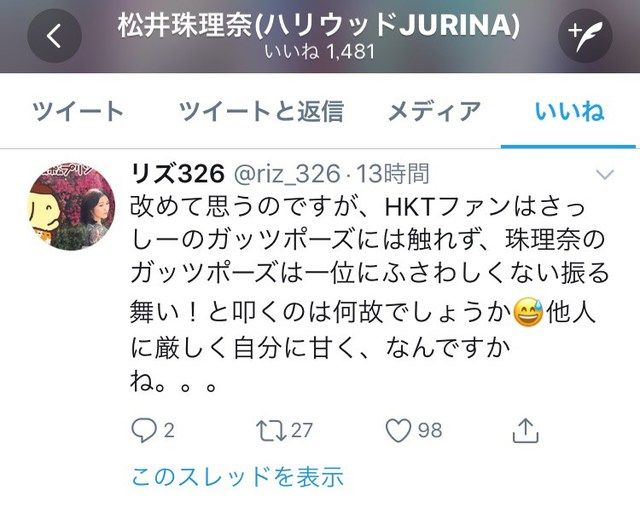Screen dimensions: 640x508
Task: Open the reply speech bubble icon
Action: [144, 430]
